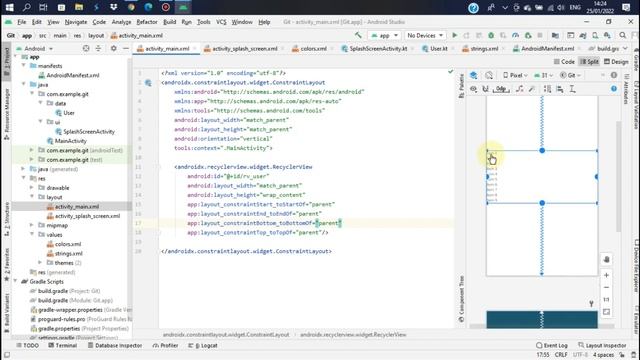Open Windows Start menu
640x360 pixels.
9,7
